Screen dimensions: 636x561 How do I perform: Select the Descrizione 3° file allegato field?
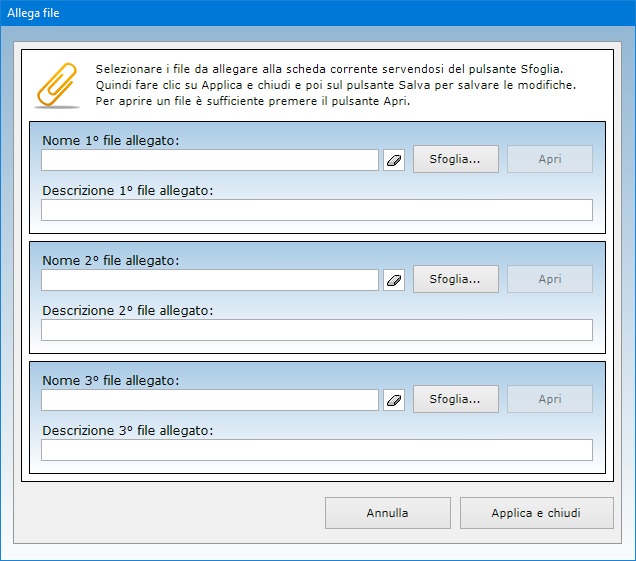tap(316, 450)
